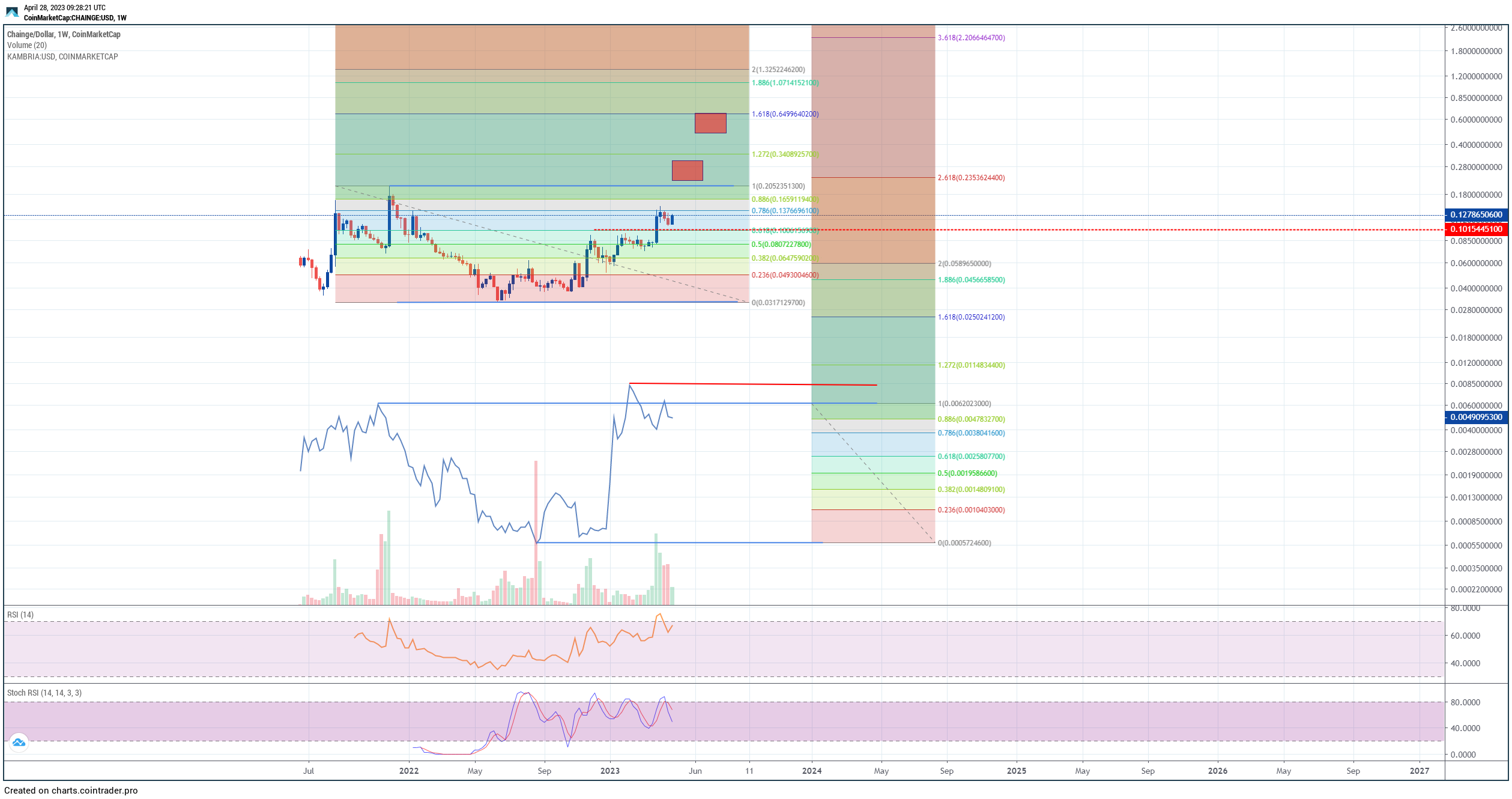
Task: Click the 0(0.0005724600) Fibonacci base label
Action: pos(964,543)
